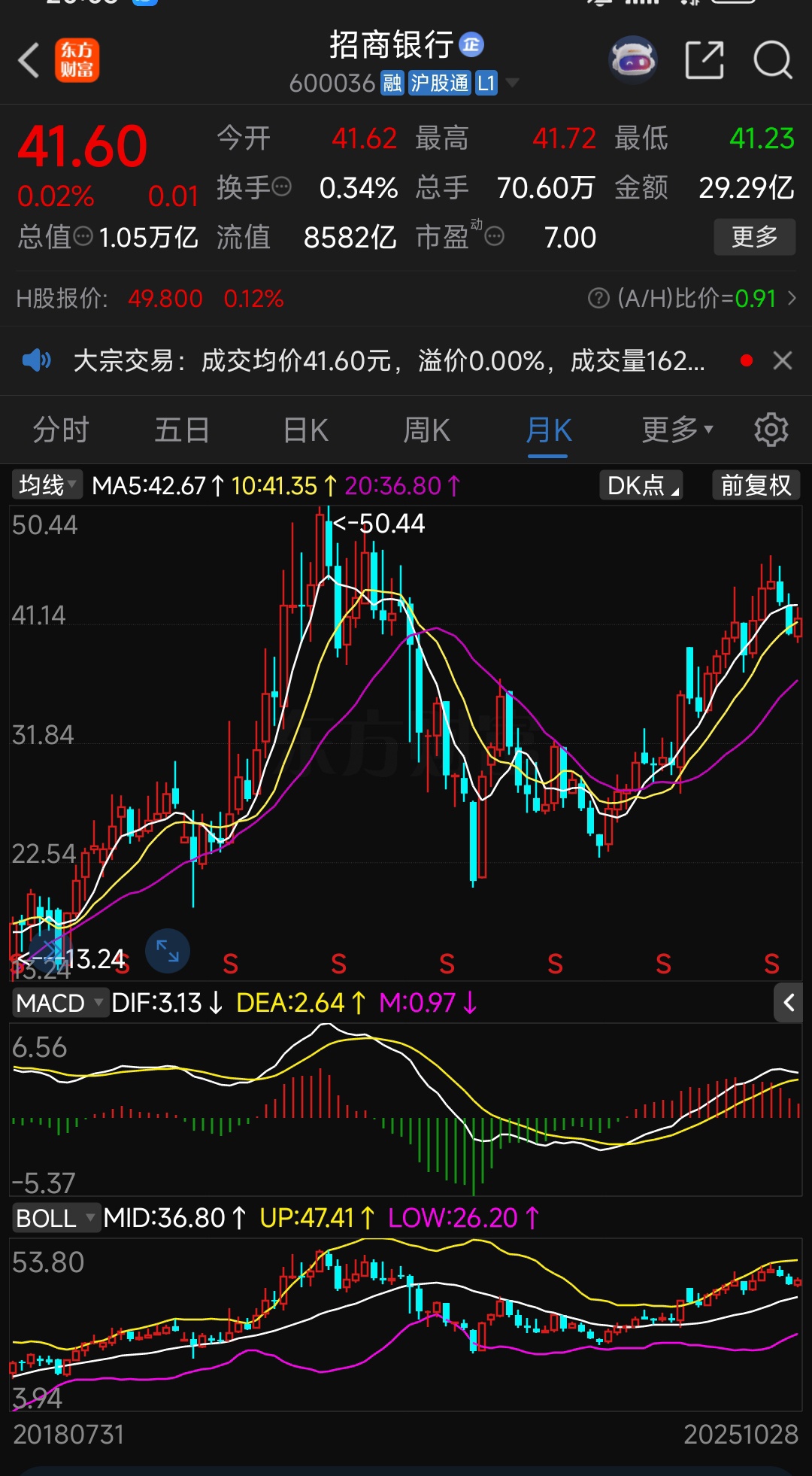
Task: Tap the 20180731 start date label
Action: click(68, 1435)
